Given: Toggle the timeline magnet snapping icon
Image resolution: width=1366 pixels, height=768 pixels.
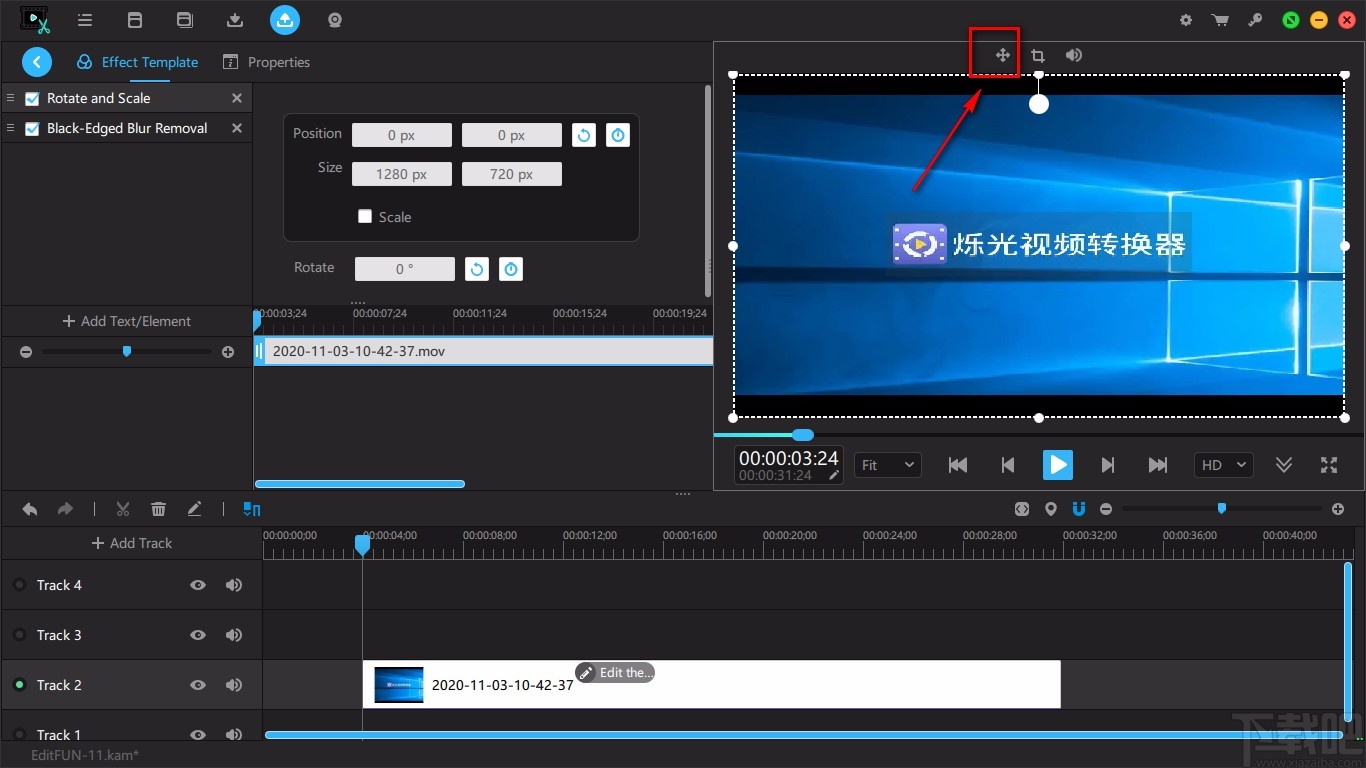Looking at the screenshot, I should pyautogui.click(x=1079, y=509).
